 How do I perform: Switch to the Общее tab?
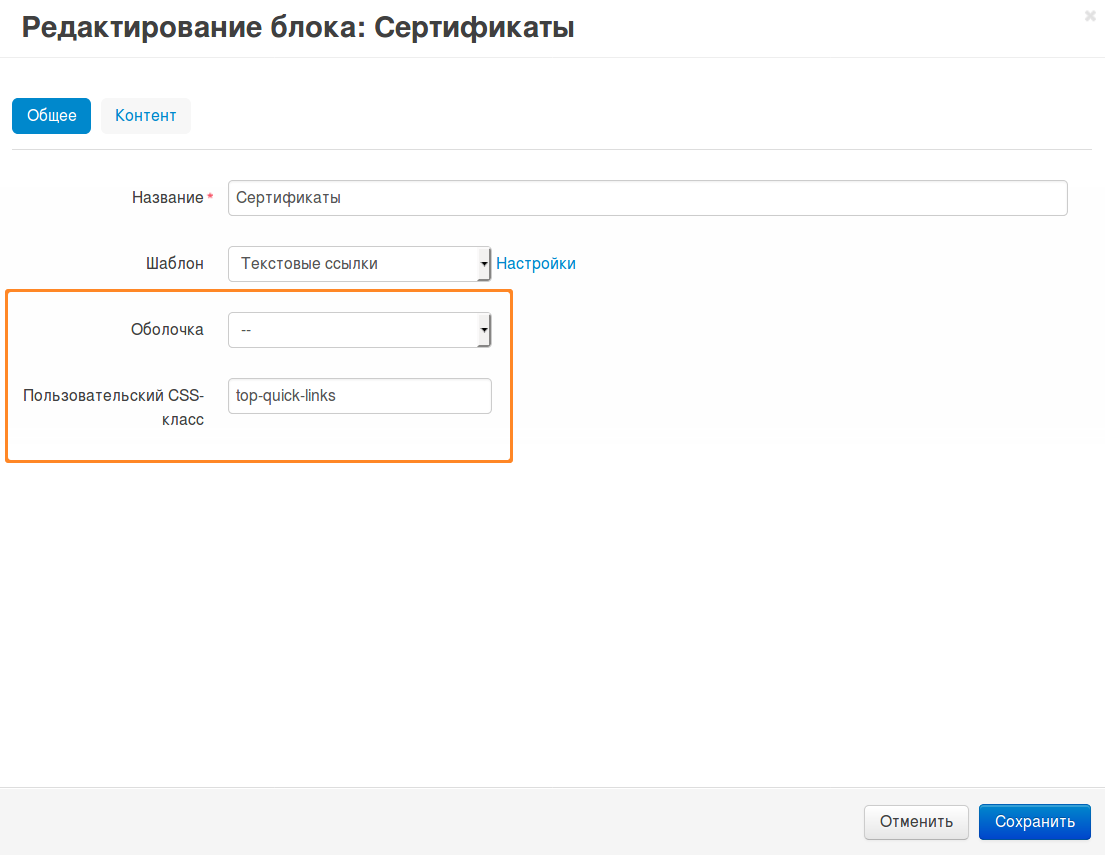coord(51,116)
